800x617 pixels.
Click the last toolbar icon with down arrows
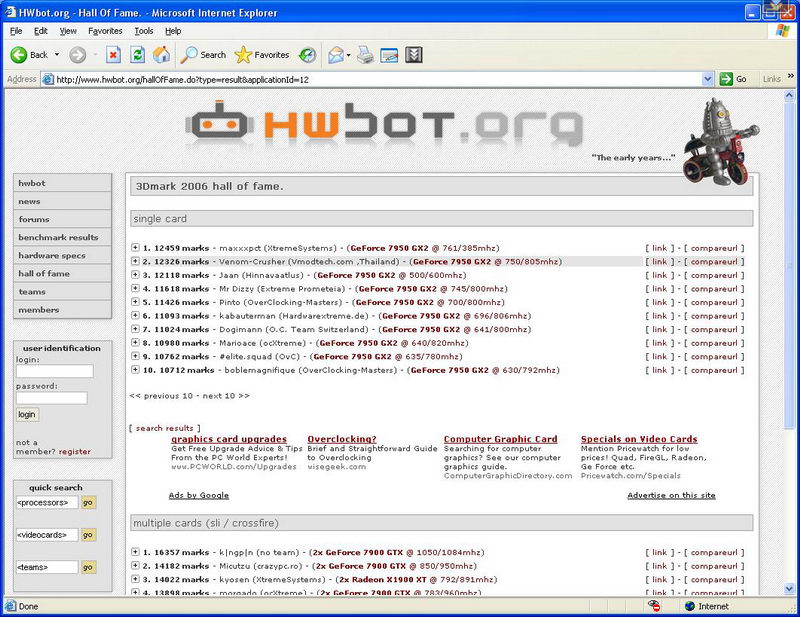[x=414, y=55]
